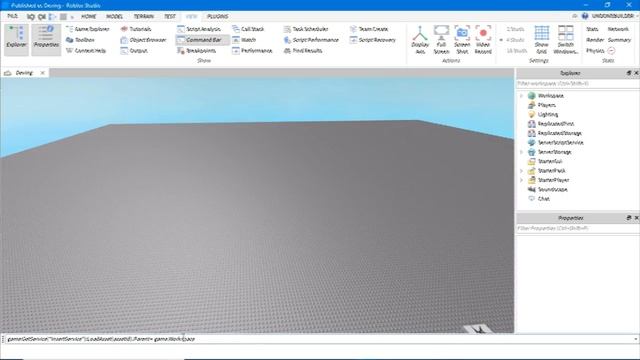Open Script Analysis

click(x=199, y=29)
